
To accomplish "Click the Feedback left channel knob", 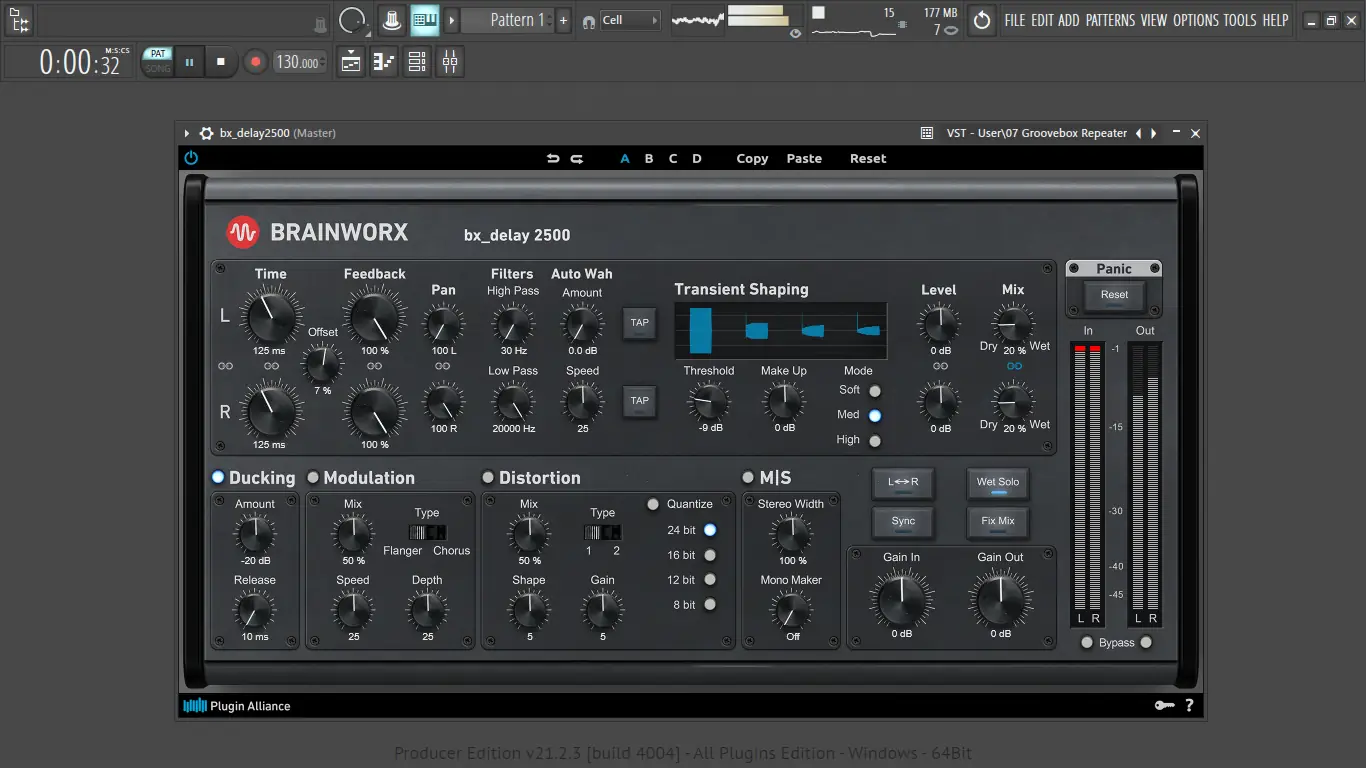I will (x=374, y=317).
